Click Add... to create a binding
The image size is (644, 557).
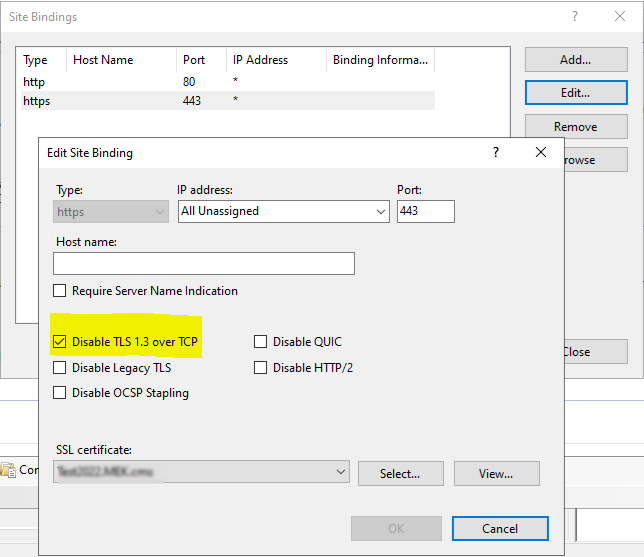point(575,60)
